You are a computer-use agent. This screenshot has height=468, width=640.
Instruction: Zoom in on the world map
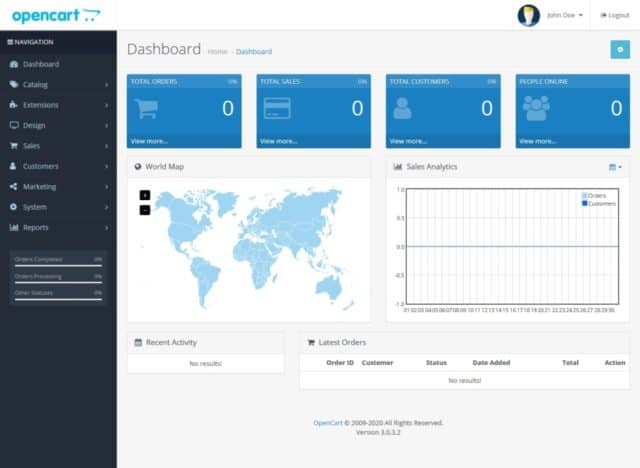[x=144, y=195]
